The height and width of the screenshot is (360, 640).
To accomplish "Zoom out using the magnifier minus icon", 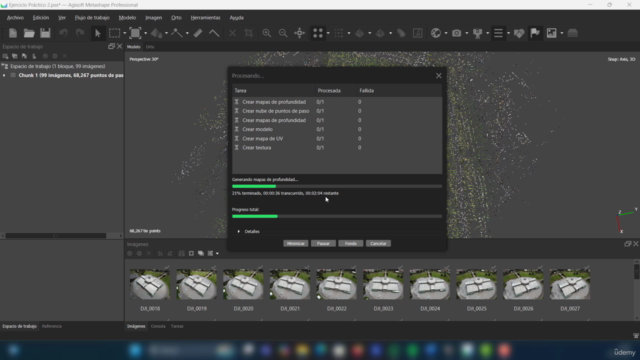I will click(283, 33).
